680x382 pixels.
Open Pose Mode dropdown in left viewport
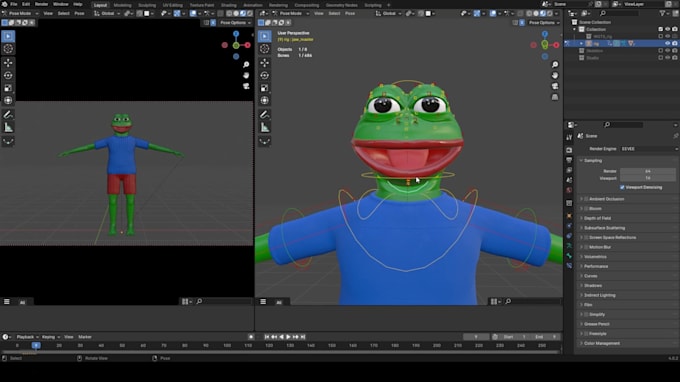click(20, 13)
